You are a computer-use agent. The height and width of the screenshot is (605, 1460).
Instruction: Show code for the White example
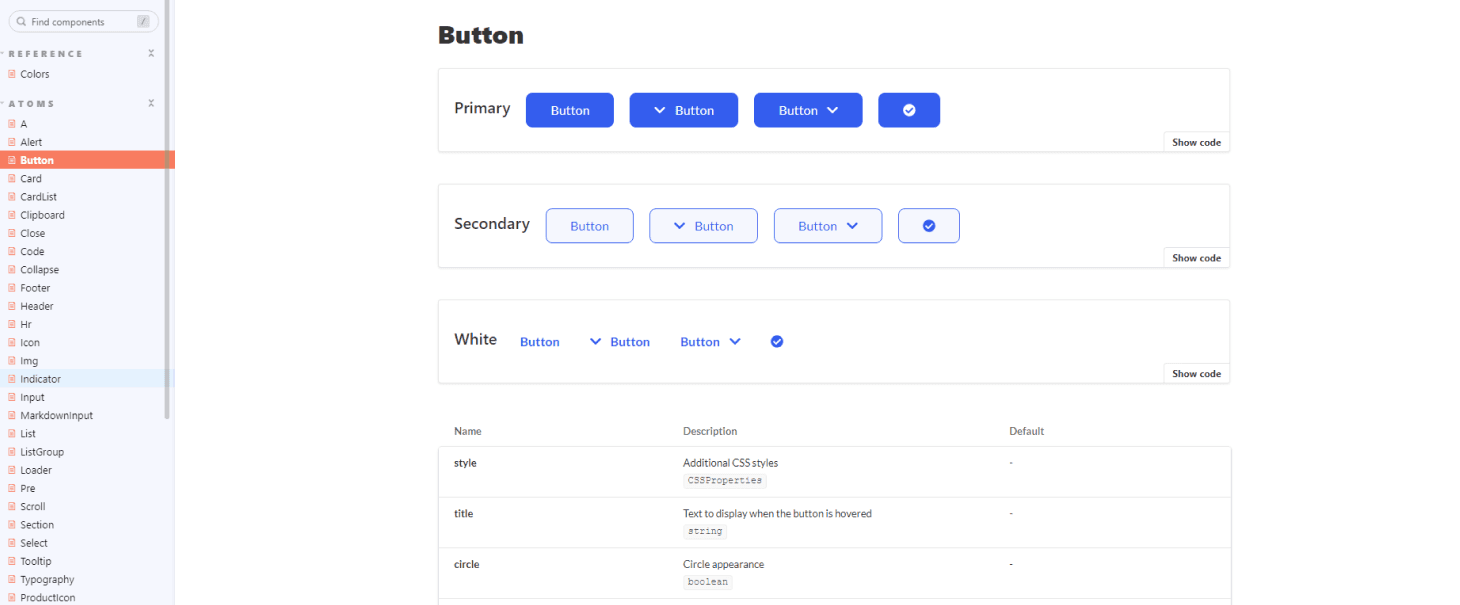(x=1196, y=373)
